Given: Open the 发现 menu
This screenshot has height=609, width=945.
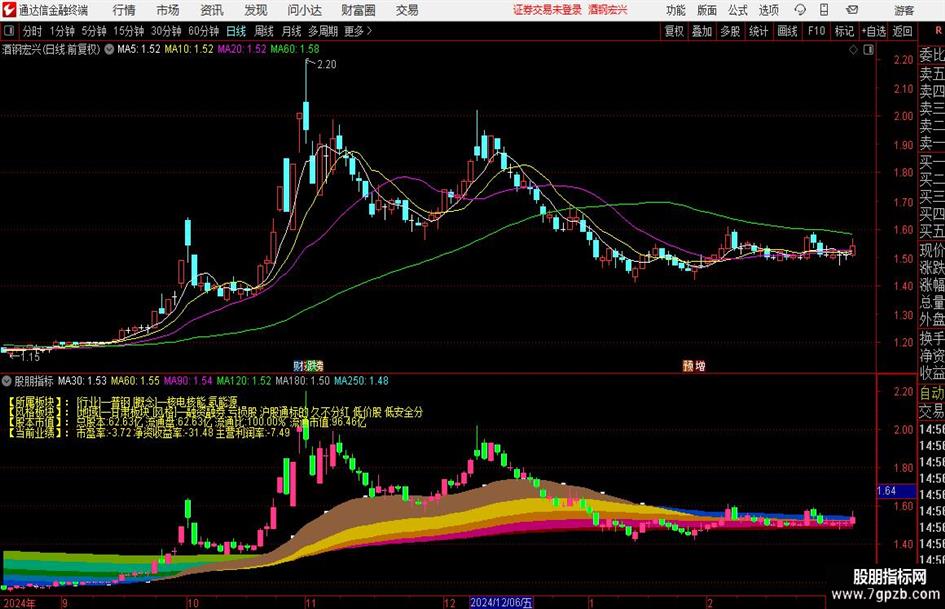Looking at the screenshot, I should tap(256, 10).
